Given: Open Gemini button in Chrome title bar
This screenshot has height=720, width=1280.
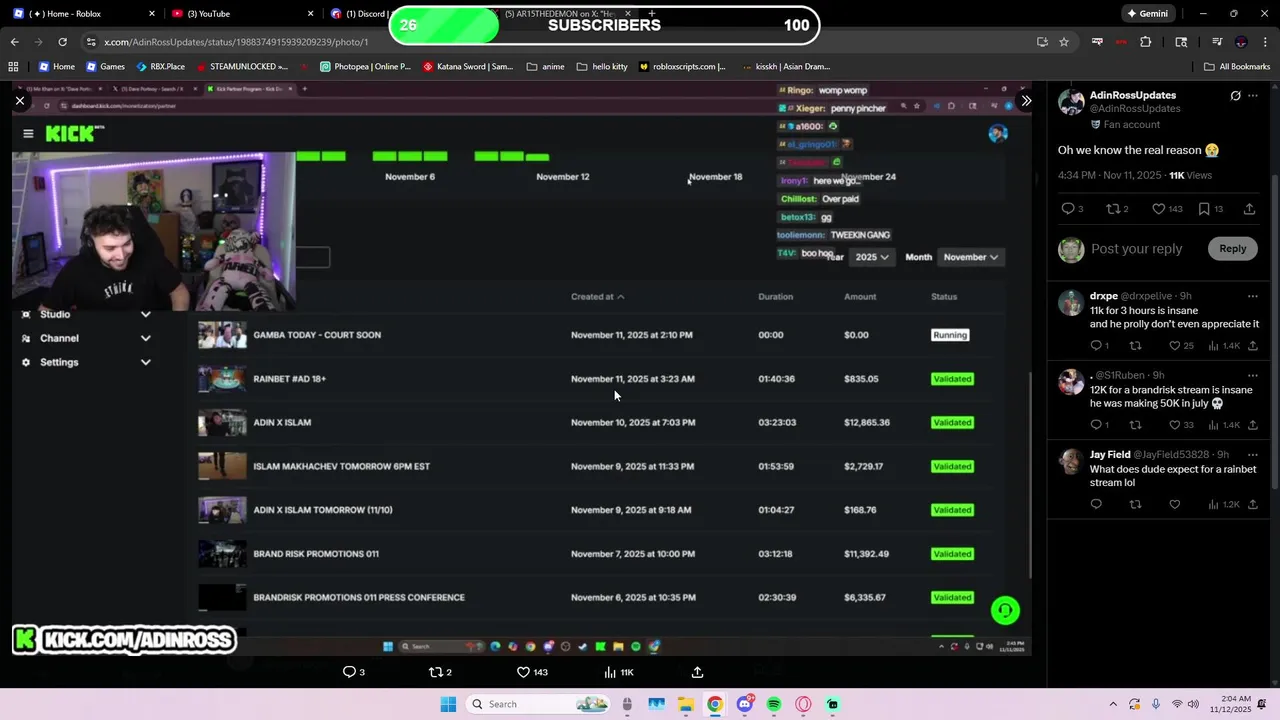Looking at the screenshot, I should pos(1147,14).
